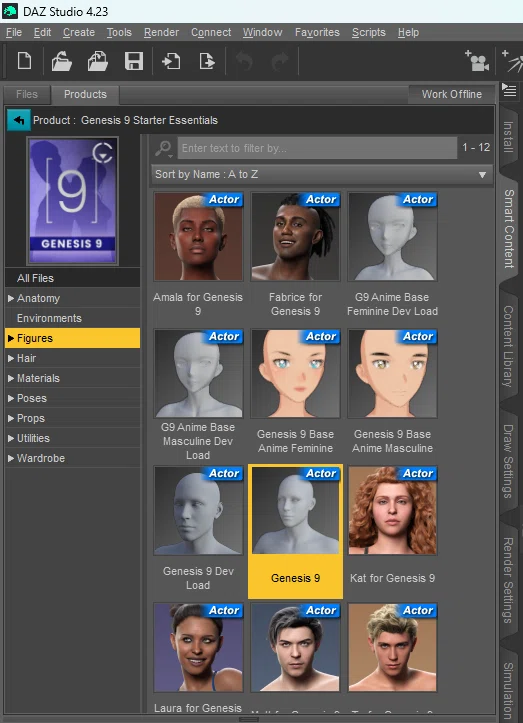The image size is (523, 723).
Task: Click the New Scene file icon
Action: click(x=24, y=61)
